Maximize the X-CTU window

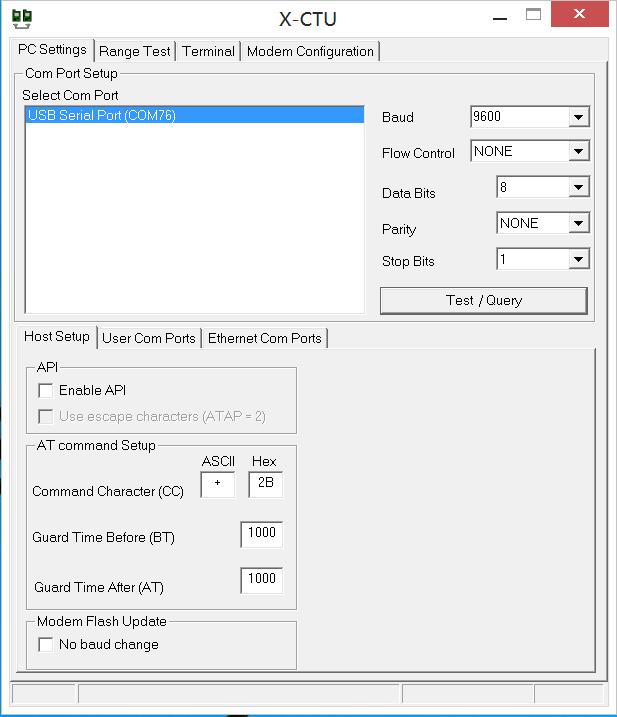click(533, 15)
